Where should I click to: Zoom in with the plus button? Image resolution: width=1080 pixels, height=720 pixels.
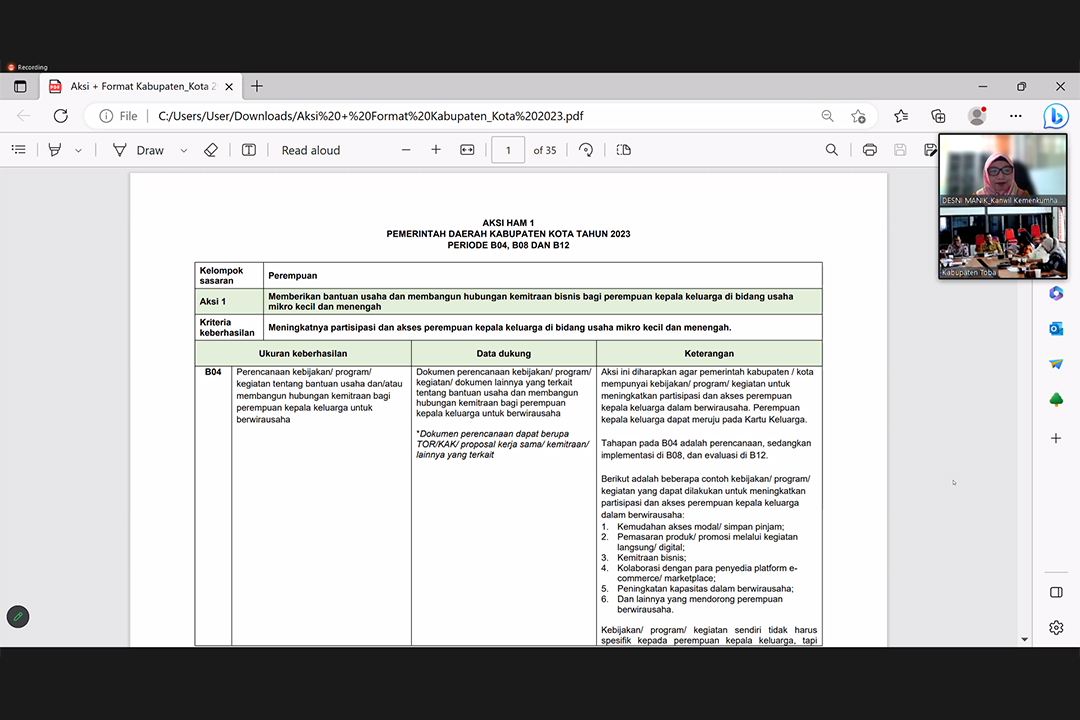[436, 150]
